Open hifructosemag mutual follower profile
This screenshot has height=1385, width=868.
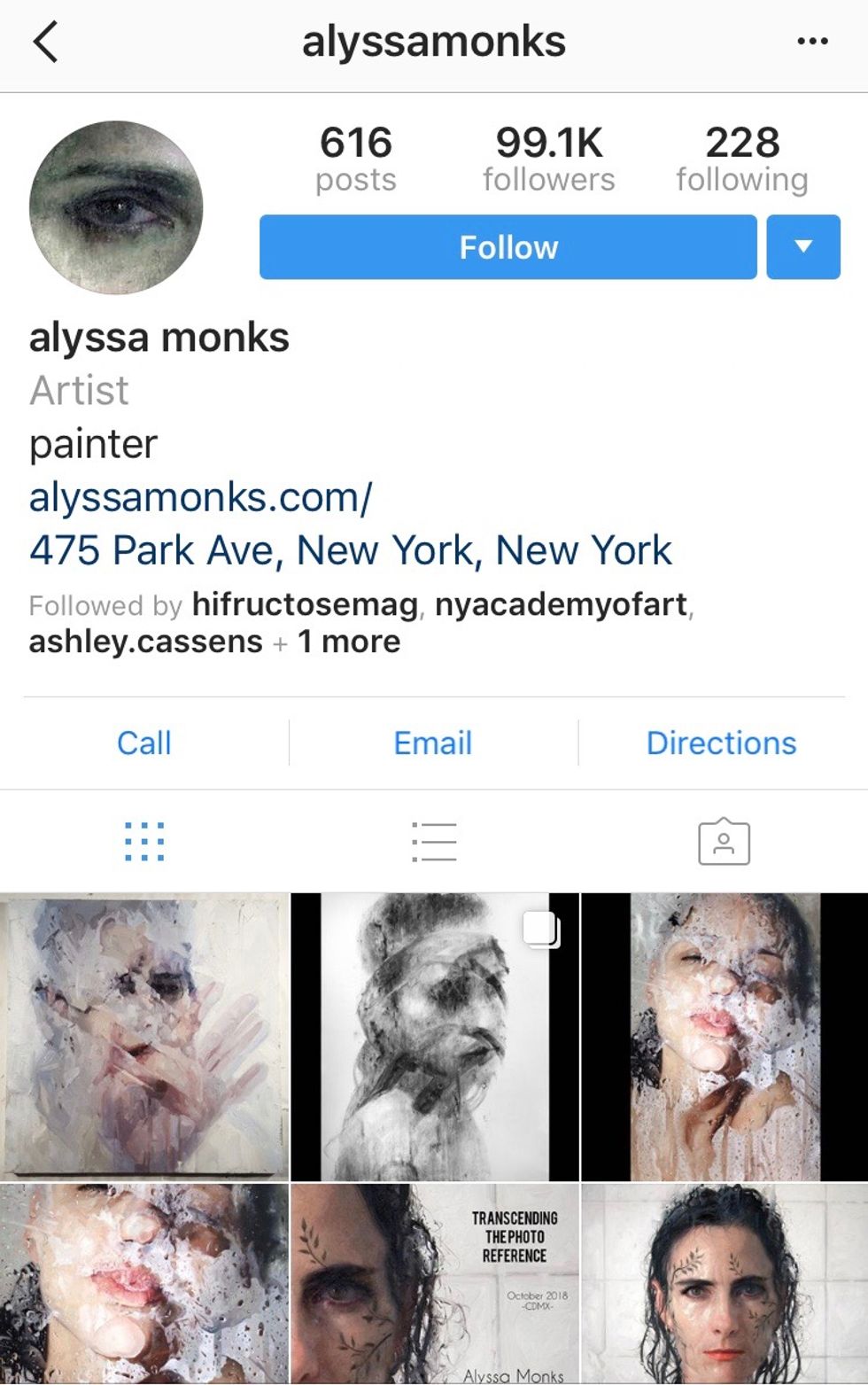click(x=305, y=604)
